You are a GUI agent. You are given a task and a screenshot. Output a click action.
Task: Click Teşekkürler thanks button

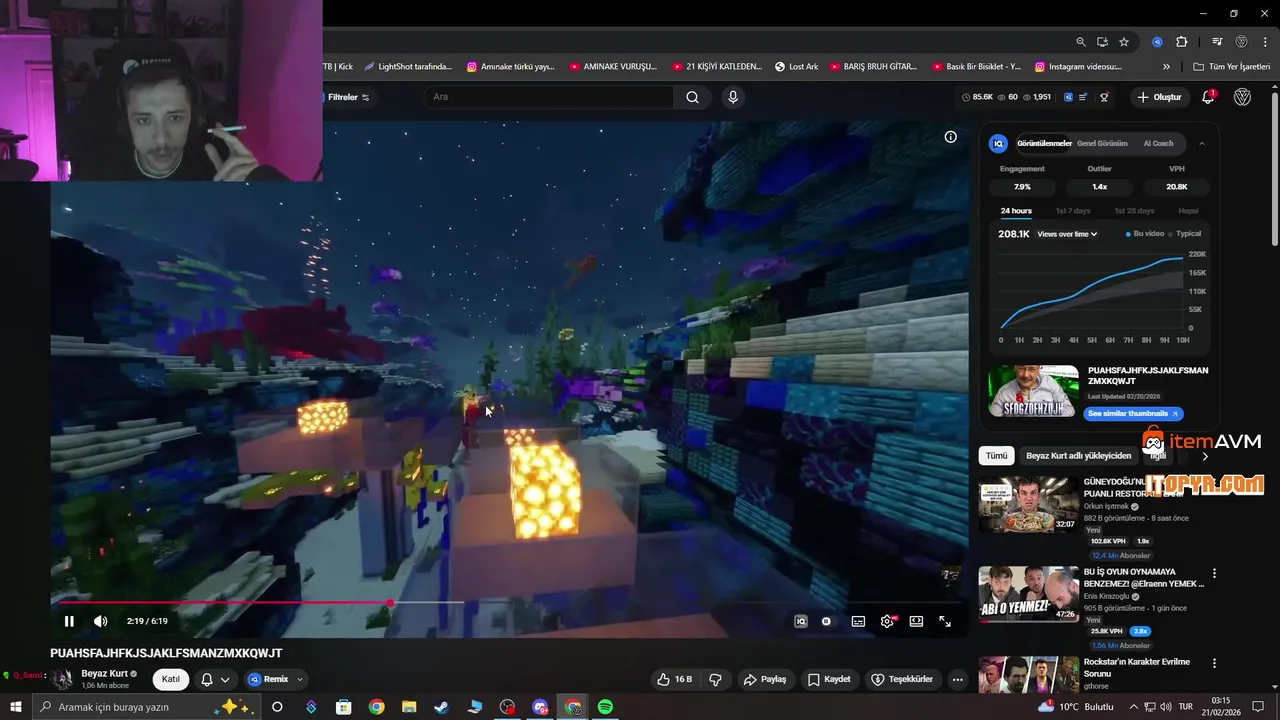tap(903, 679)
